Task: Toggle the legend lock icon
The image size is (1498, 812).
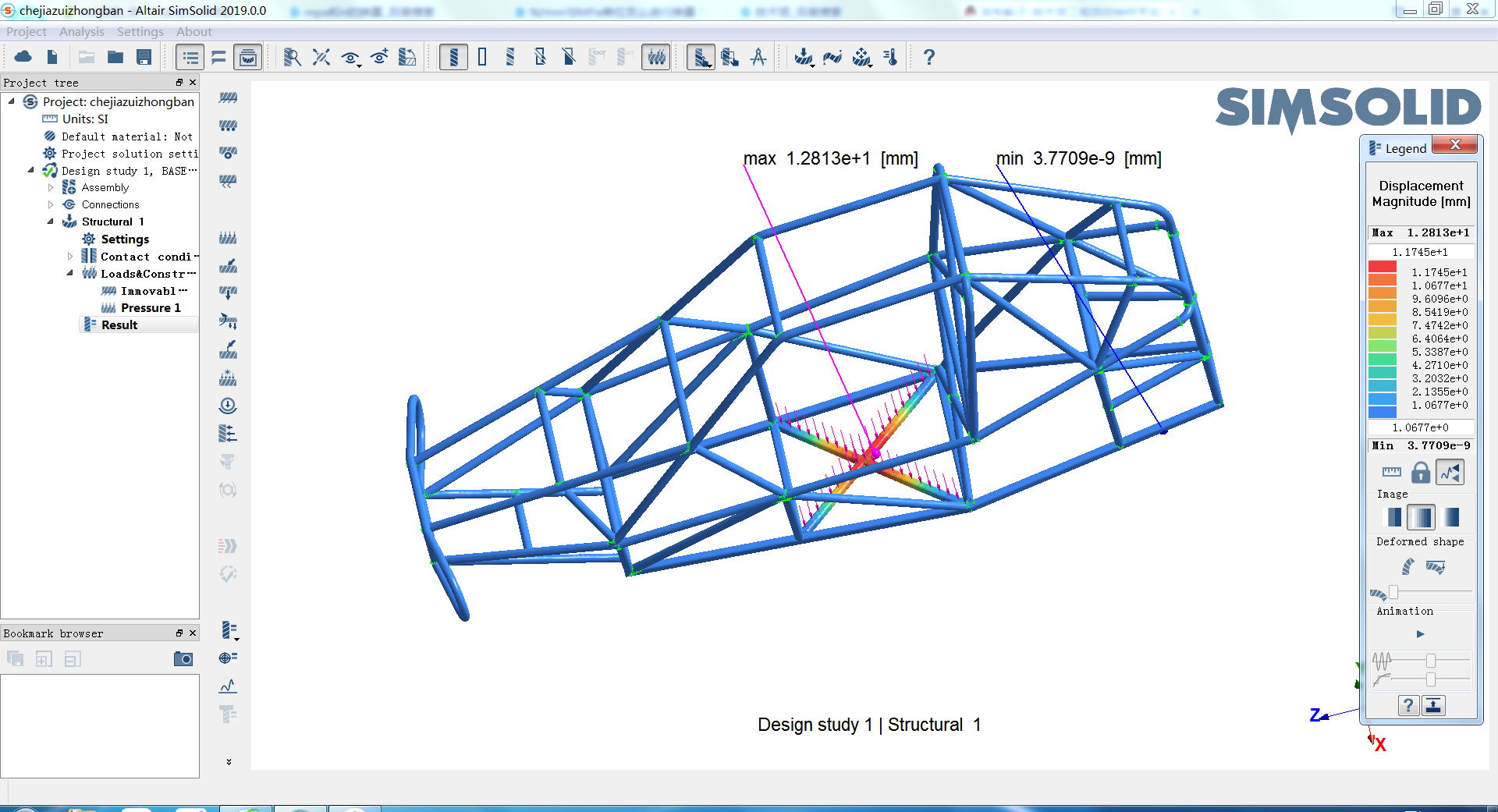Action: 1421,473
